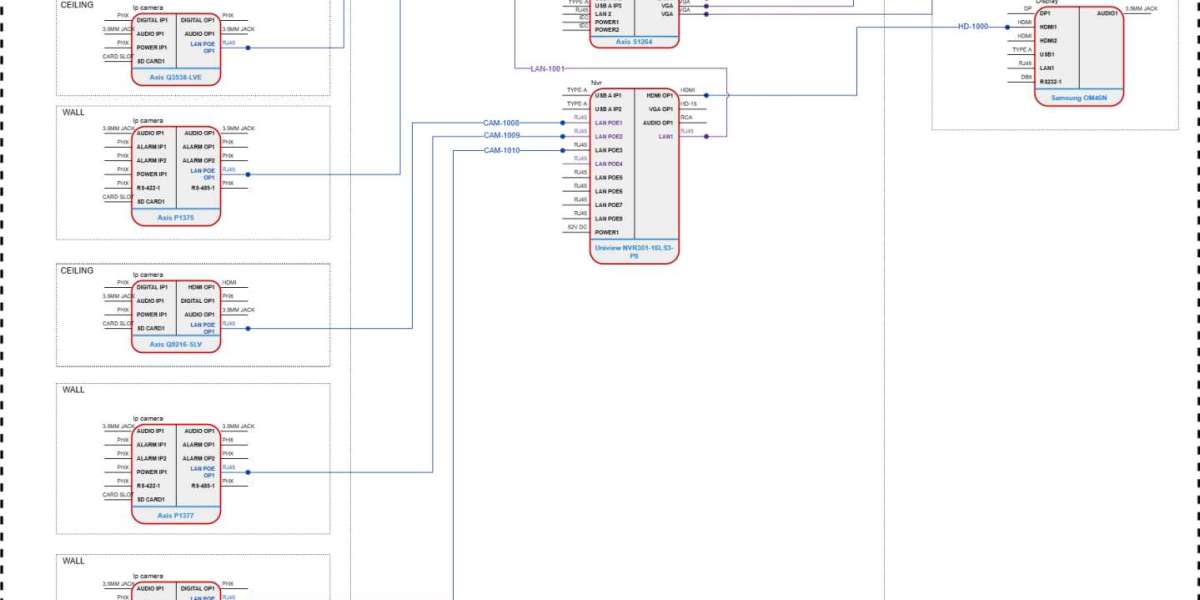Click the Axis P1375 device label
The height and width of the screenshot is (600, 1200).
coord(176,217)
